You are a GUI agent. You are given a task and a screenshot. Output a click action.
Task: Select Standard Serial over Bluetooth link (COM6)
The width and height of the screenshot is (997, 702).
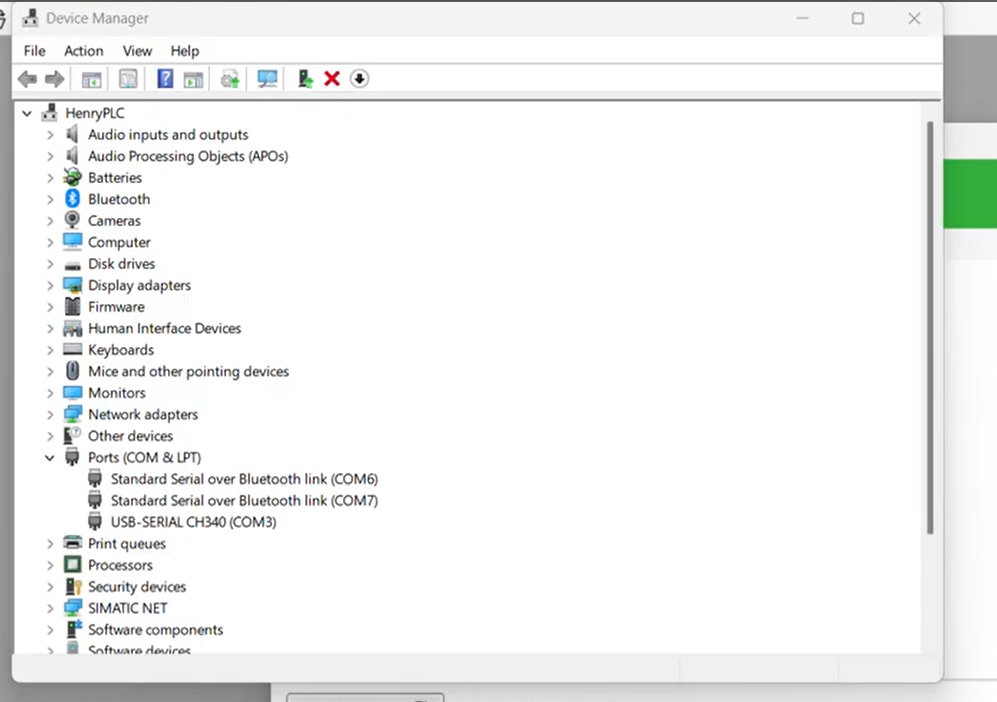pos(244,479)
